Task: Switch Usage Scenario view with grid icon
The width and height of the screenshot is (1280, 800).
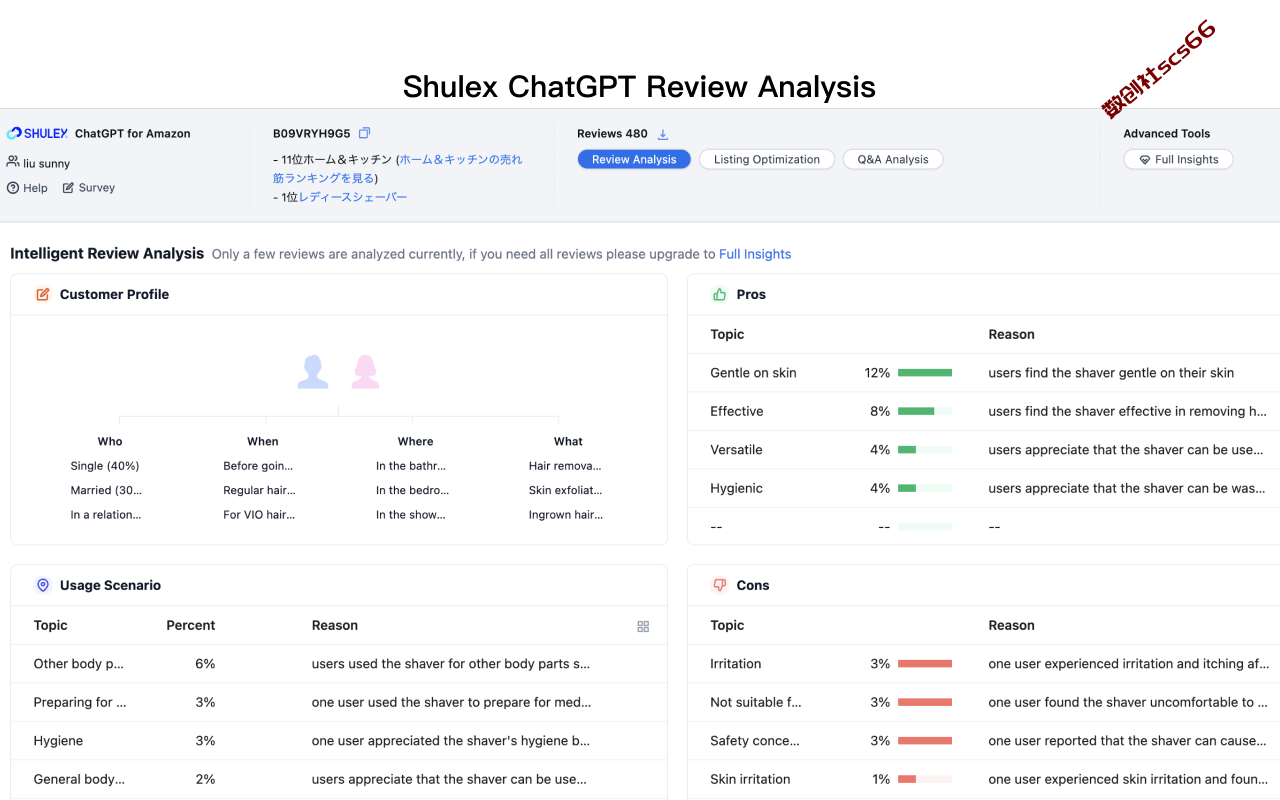Action: [643, 626]
